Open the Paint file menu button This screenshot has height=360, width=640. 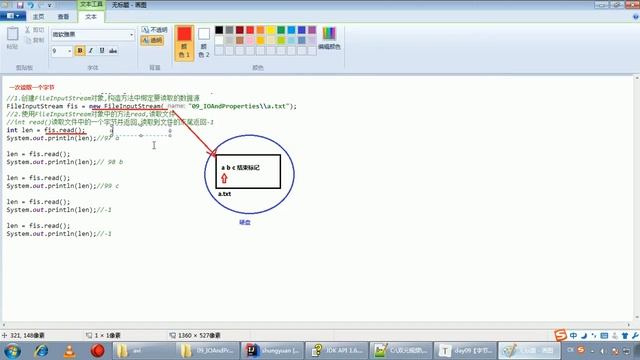pyautogui.click(x=13, y=16)
